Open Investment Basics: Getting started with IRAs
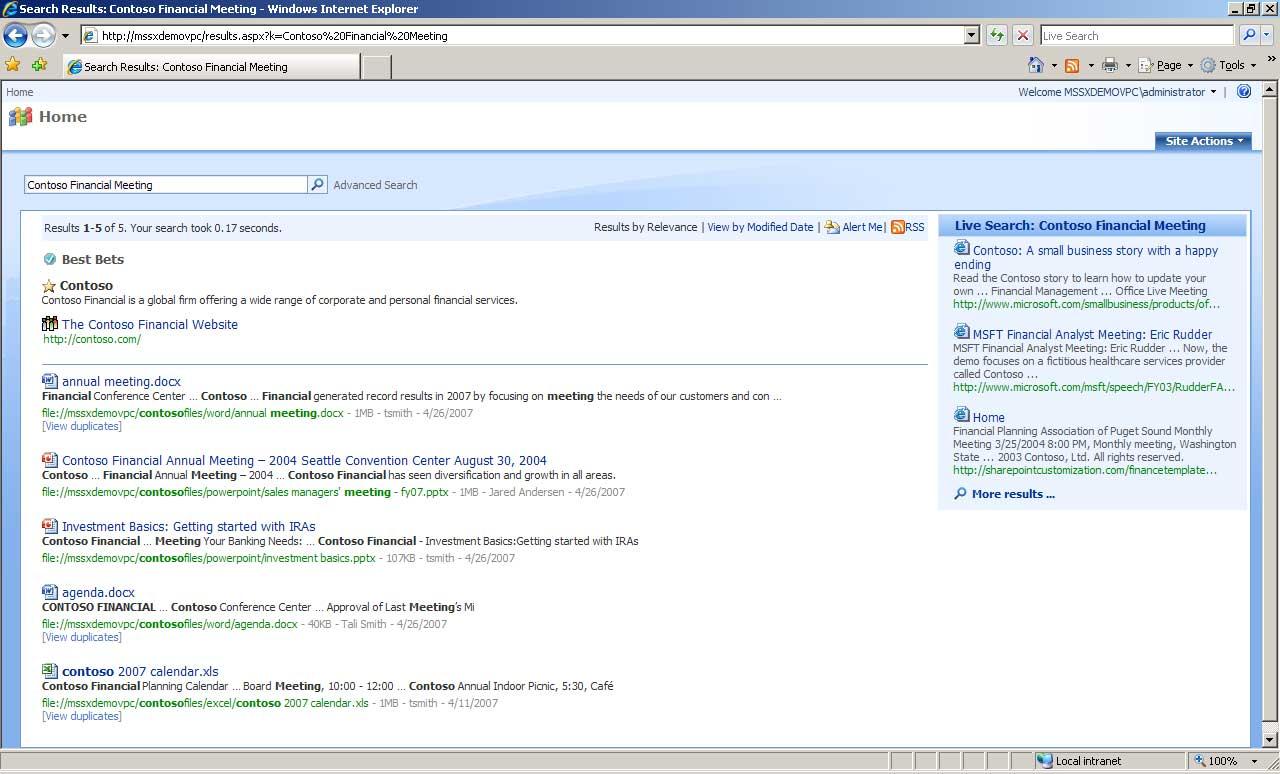1280x774 pixels. [188, 526]
